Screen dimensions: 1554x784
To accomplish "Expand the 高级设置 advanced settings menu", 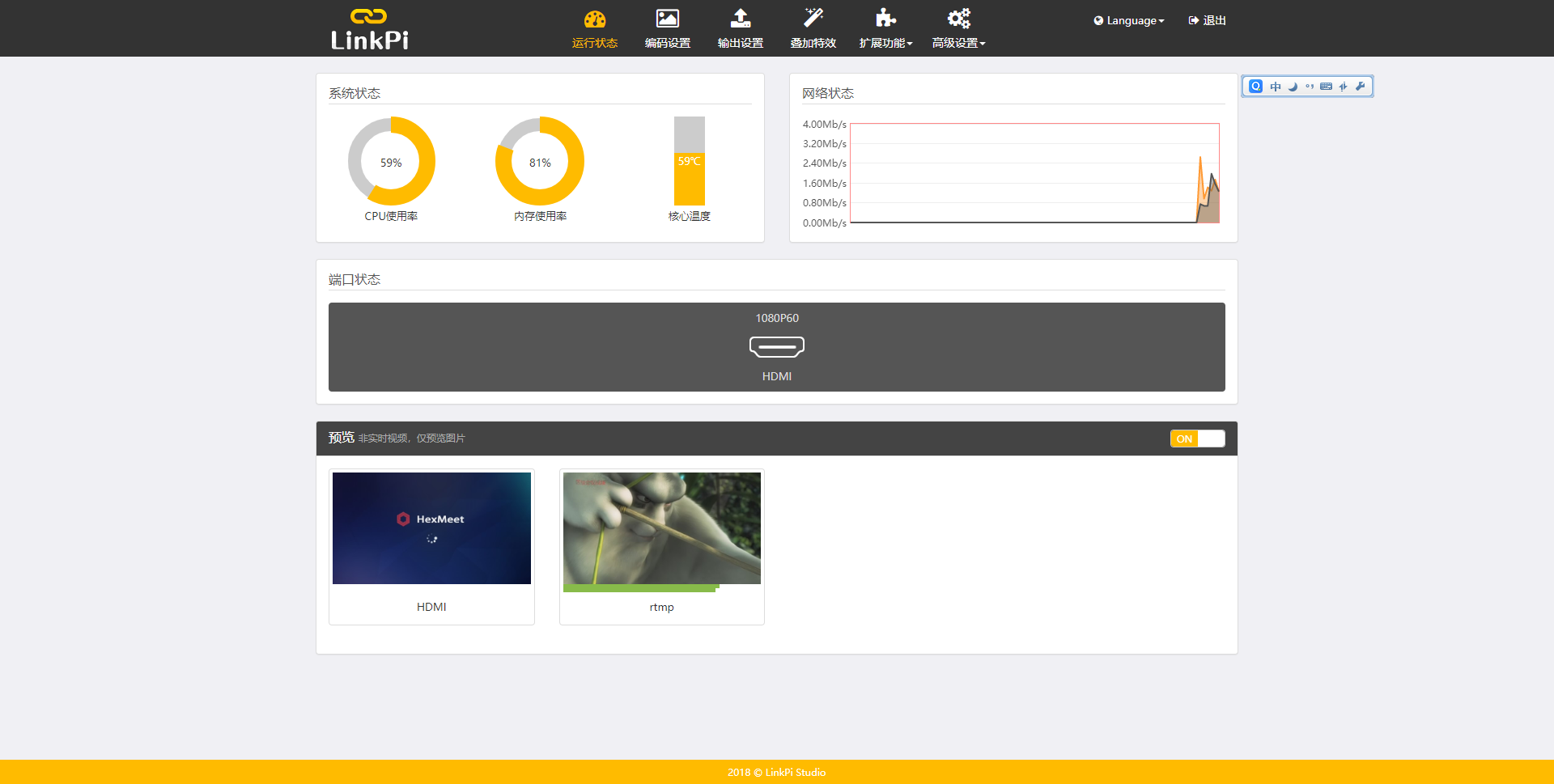I will point(959,29).
